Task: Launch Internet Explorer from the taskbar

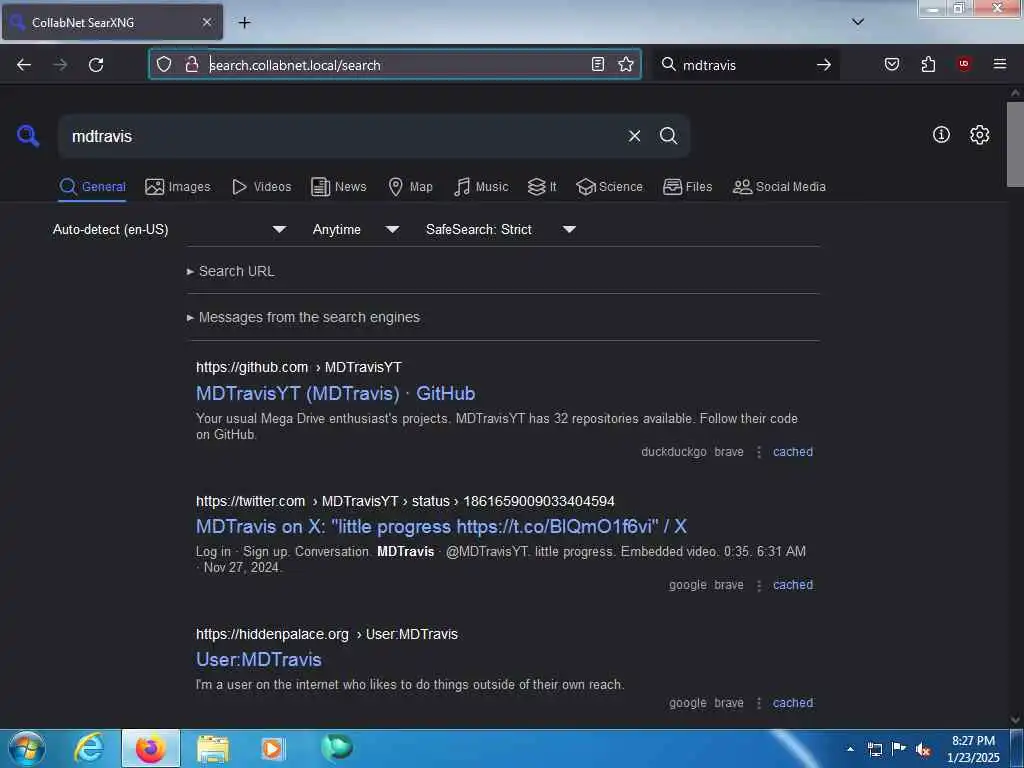Action: tap(89, 748)
